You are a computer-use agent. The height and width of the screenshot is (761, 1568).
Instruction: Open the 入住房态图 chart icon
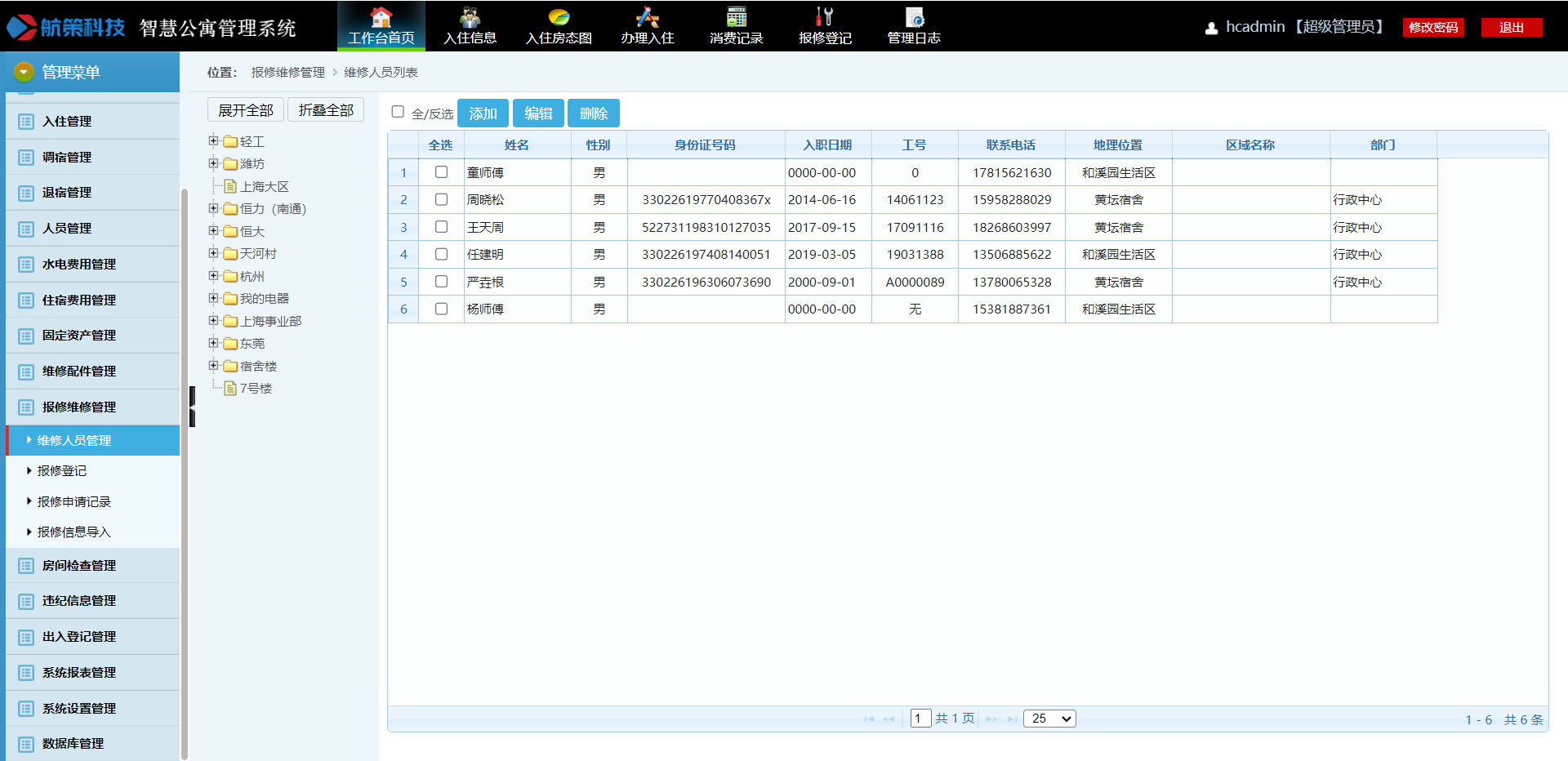point(559,17)
